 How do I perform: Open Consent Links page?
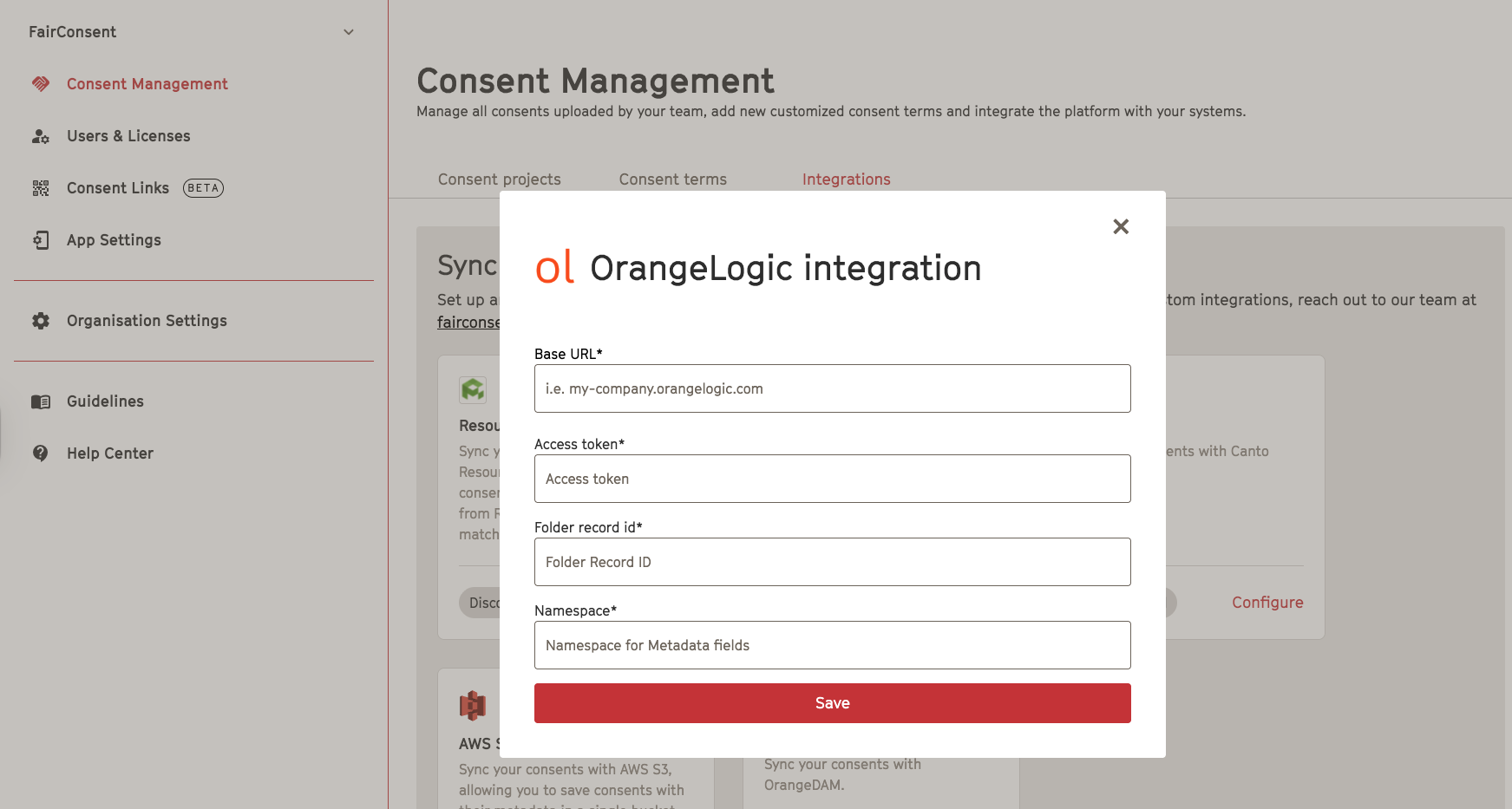[118, 188]
